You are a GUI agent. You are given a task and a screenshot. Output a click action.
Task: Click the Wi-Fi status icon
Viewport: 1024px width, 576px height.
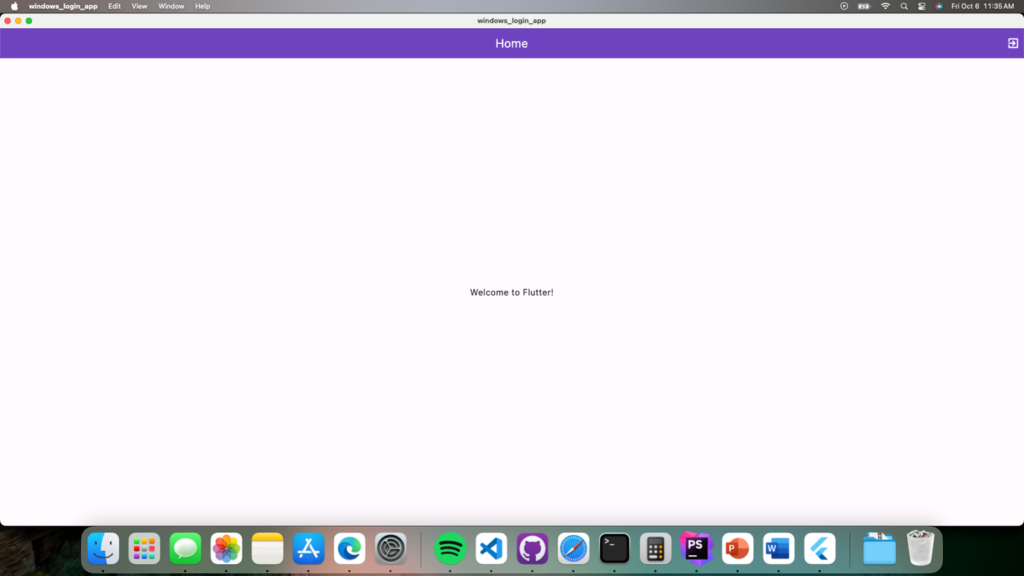884,6
